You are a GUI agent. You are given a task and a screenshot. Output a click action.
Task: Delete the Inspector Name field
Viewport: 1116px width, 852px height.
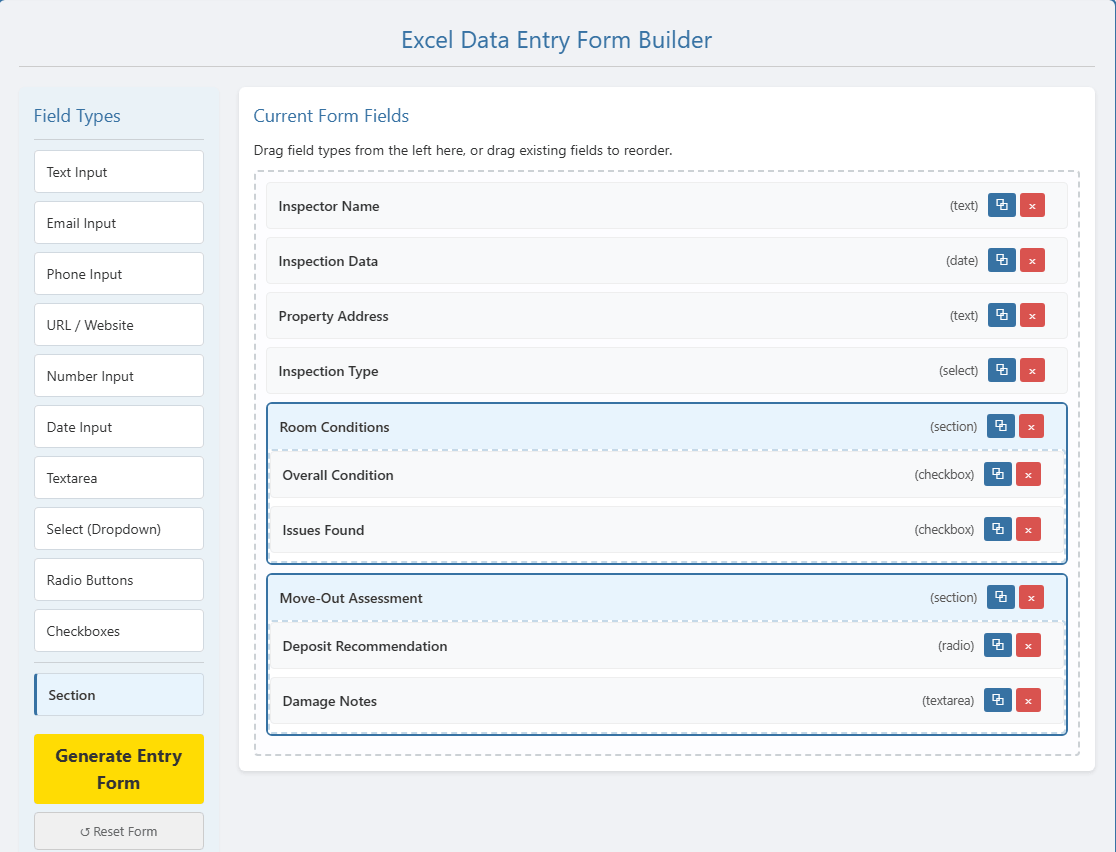[1032, 205]
